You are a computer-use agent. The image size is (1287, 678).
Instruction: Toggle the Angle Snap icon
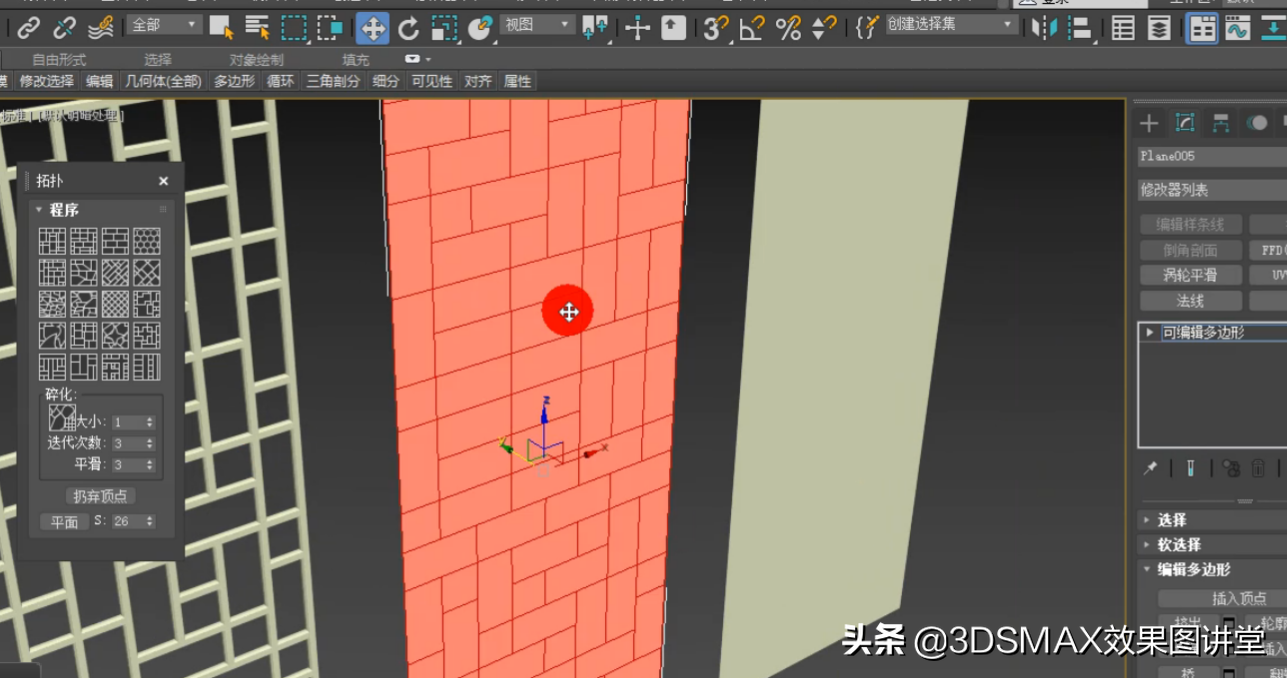tap(751, 28)
